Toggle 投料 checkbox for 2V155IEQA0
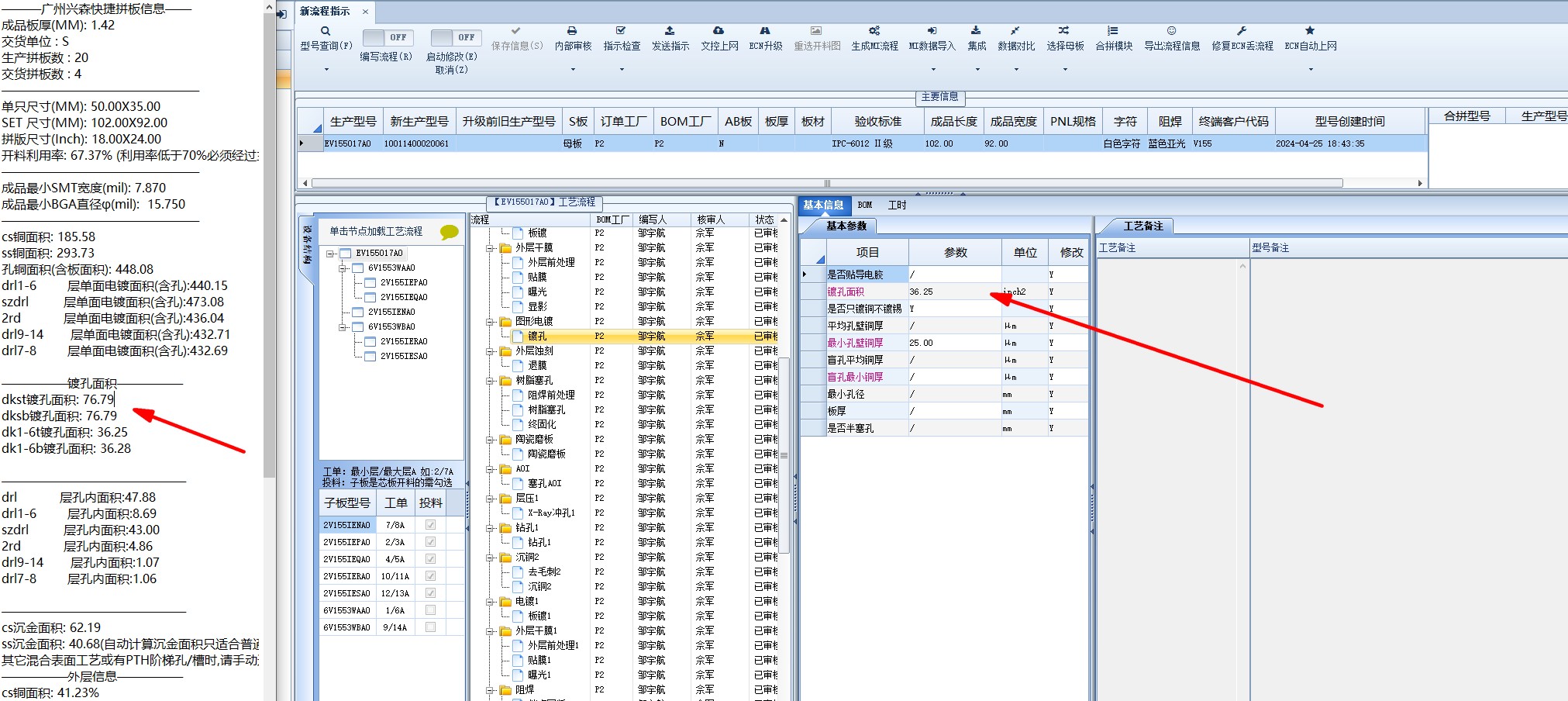The width and height of the screenshot is (1568, 701). [431, 559]
